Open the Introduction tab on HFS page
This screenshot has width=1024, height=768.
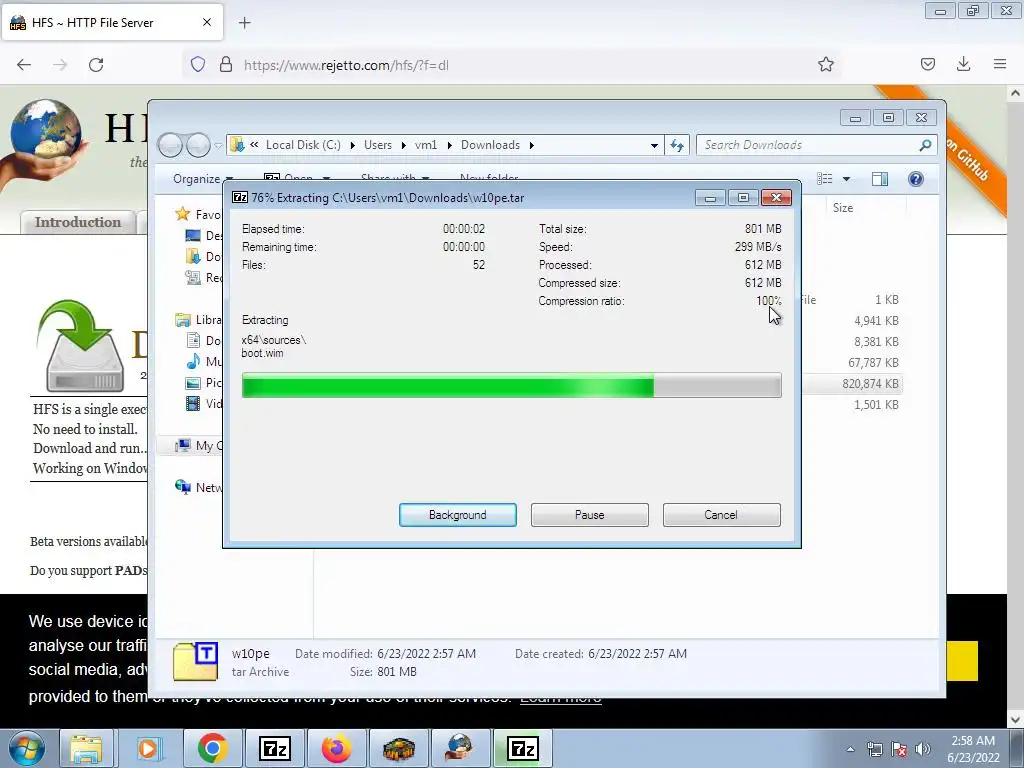(78, 222)
